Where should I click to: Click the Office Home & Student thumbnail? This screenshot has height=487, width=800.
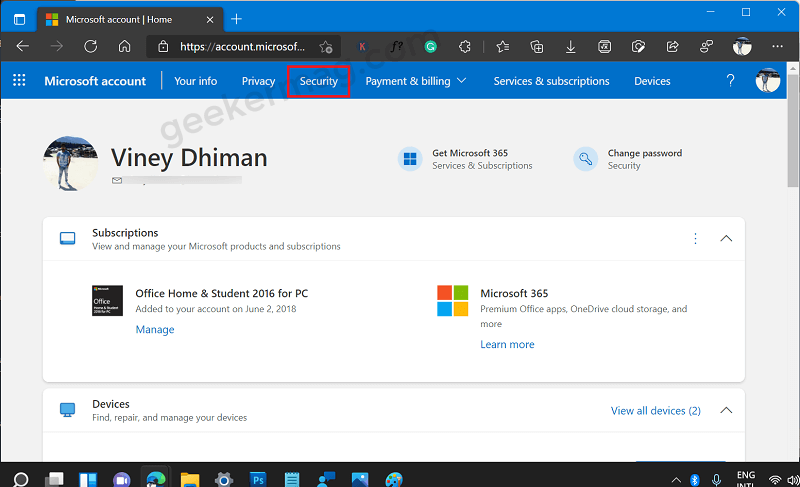tap(107, 300)
